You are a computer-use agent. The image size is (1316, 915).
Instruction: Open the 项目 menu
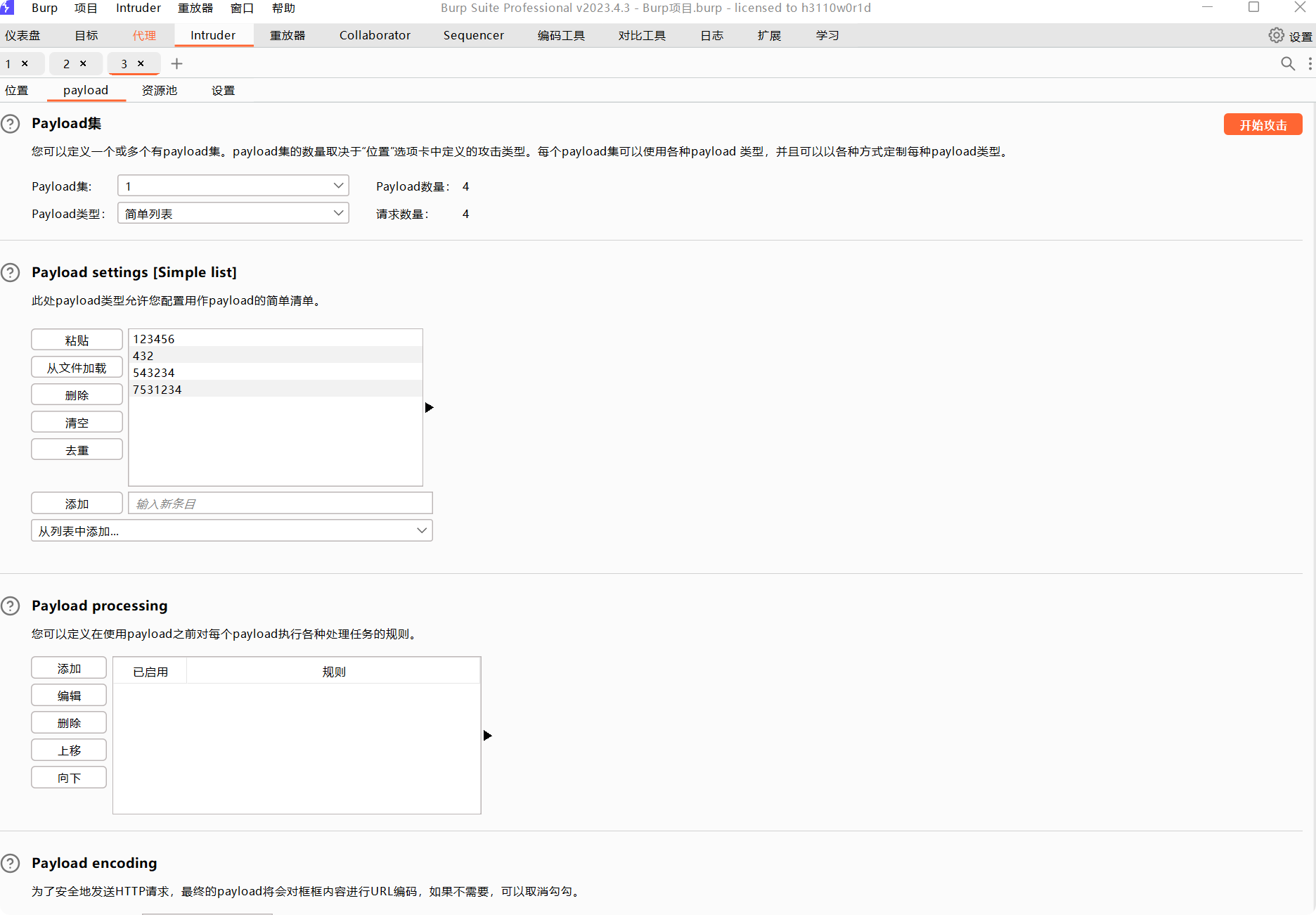[86, 8]
